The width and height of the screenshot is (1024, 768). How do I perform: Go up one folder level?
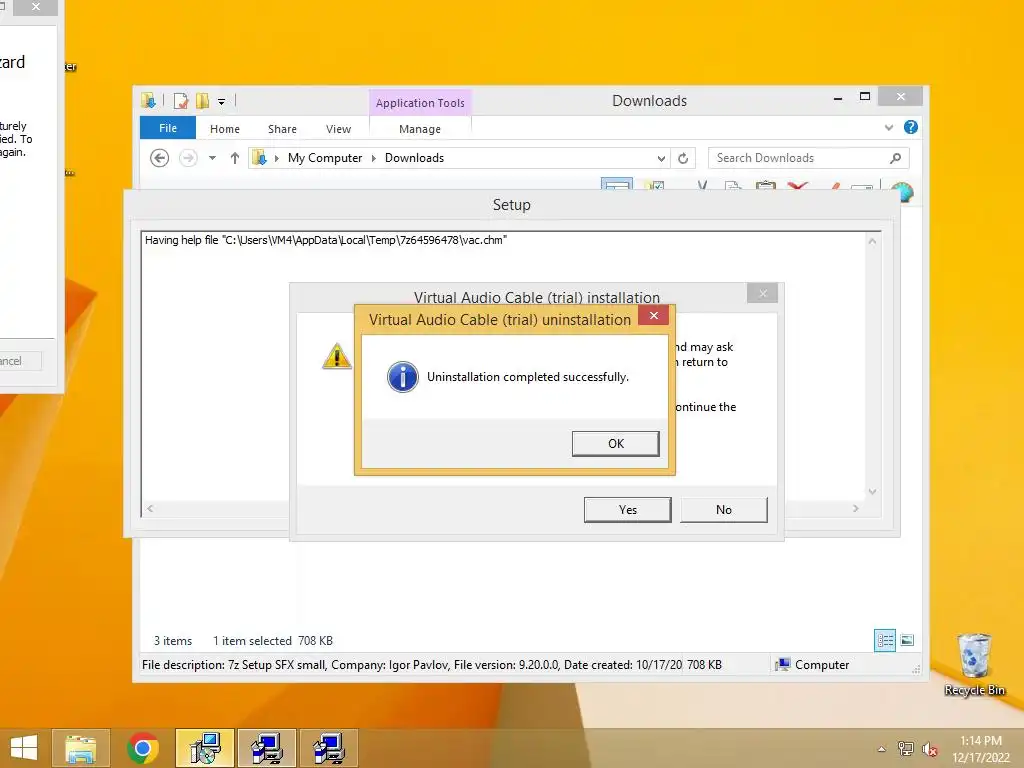(x=234, y=158)
